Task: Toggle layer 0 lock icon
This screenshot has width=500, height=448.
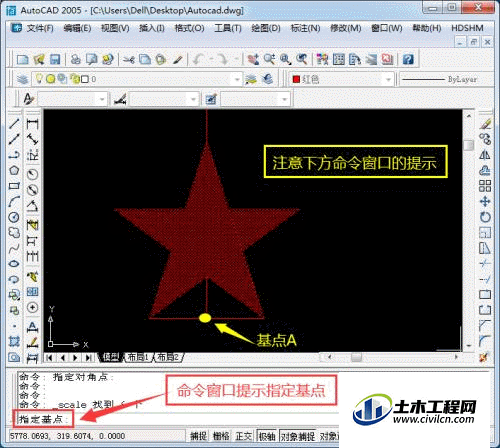Action: click(75, 79)
